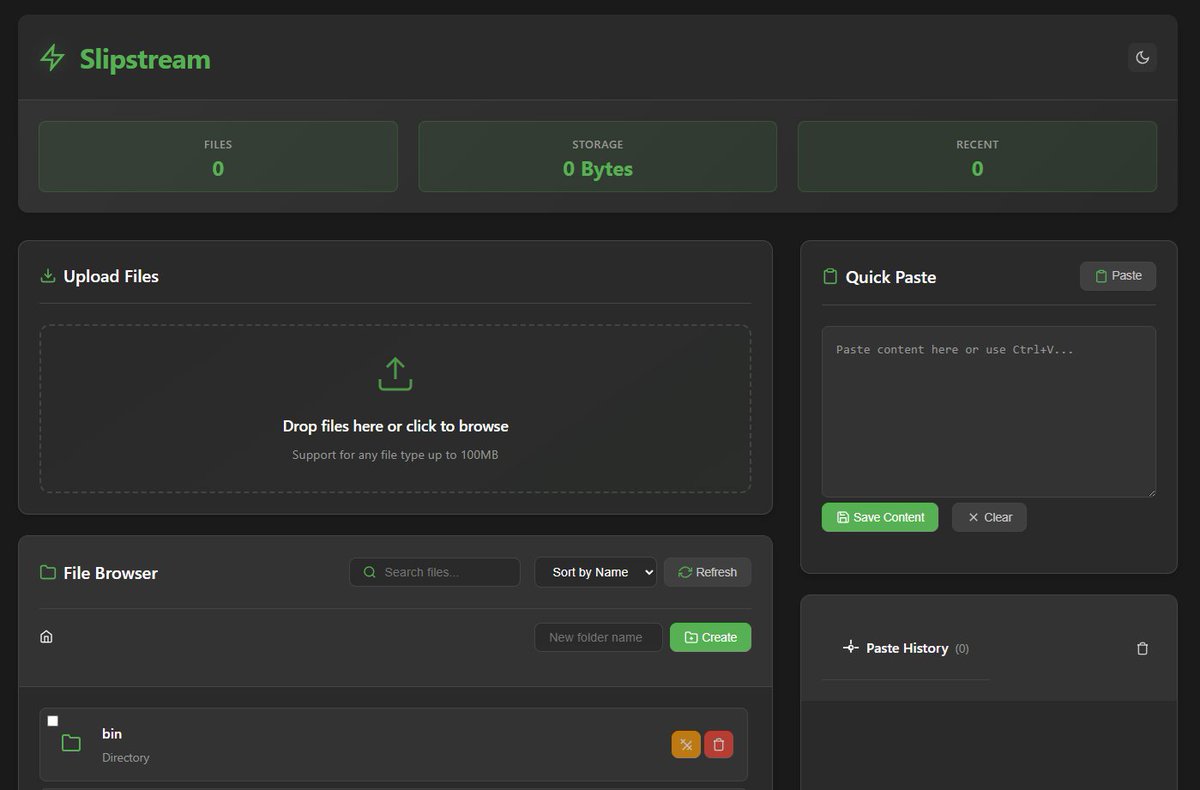
Task: Click the Clear button below the paste area
Action: pos(988,517)
